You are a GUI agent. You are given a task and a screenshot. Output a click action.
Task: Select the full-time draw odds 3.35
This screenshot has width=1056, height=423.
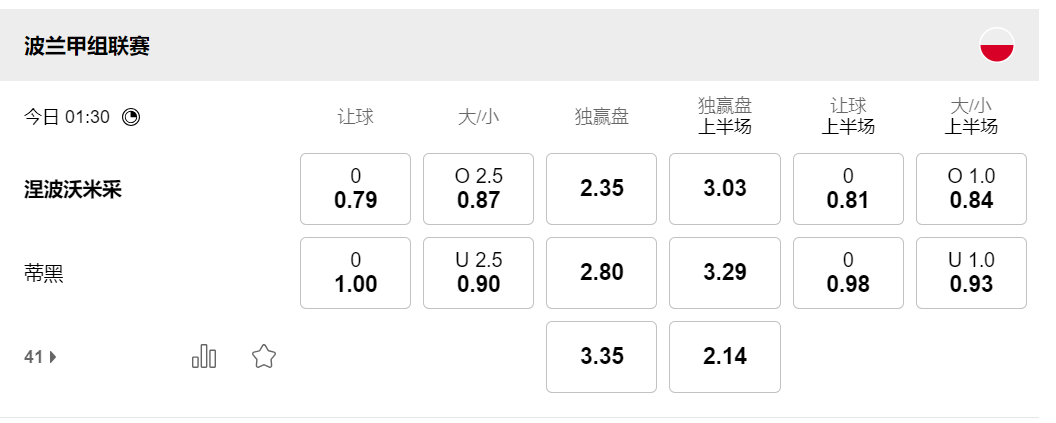tap(602, 357)
